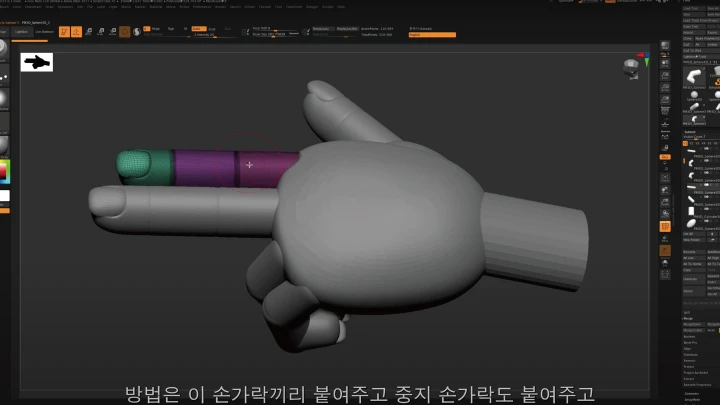Expand the Bevel Pro section
The width and height of the screenshot is (720, 405).
pos(691,343)
